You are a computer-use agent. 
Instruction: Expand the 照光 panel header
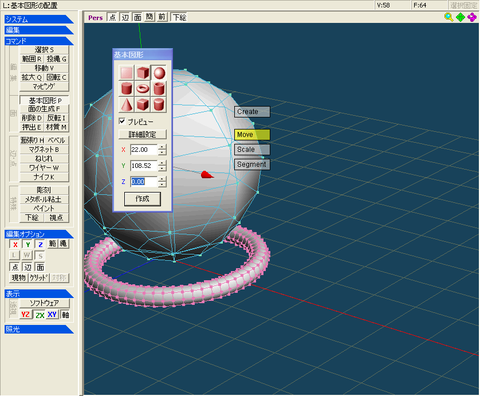coord(39,329)
